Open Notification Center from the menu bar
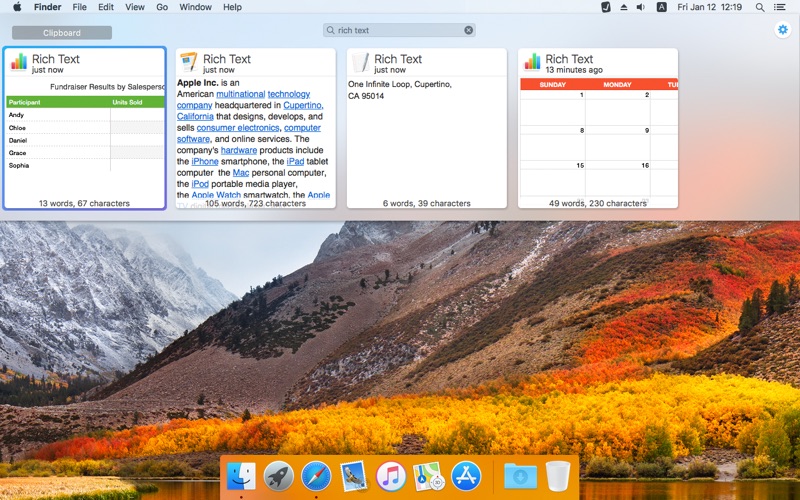The image size is (800, 500). point(783,7)
